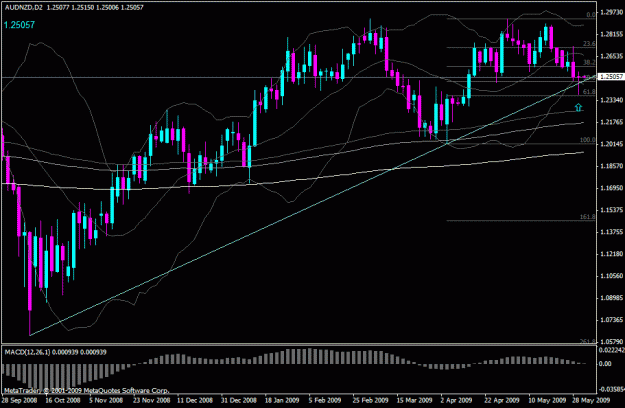Click the cyan up-arrow marker on the chart
The image size is (625, 408).
point(578,107)
